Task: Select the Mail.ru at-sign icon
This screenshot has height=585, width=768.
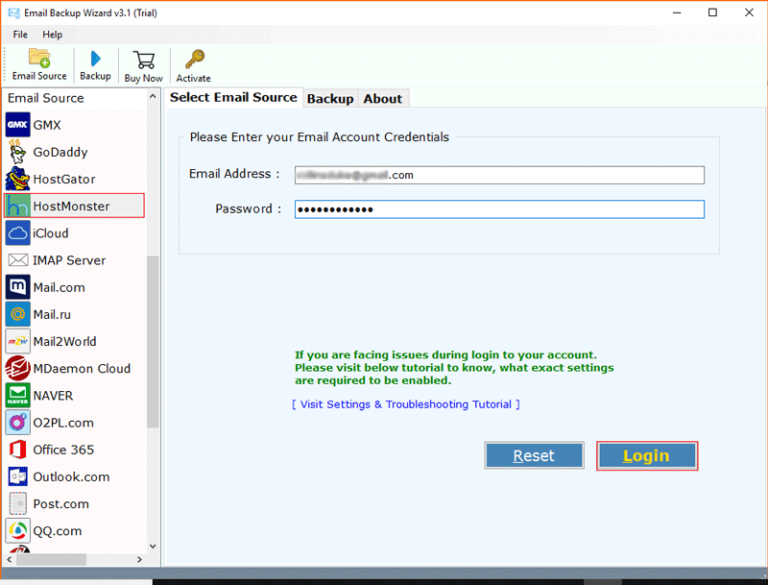Action: pos(18,314)
